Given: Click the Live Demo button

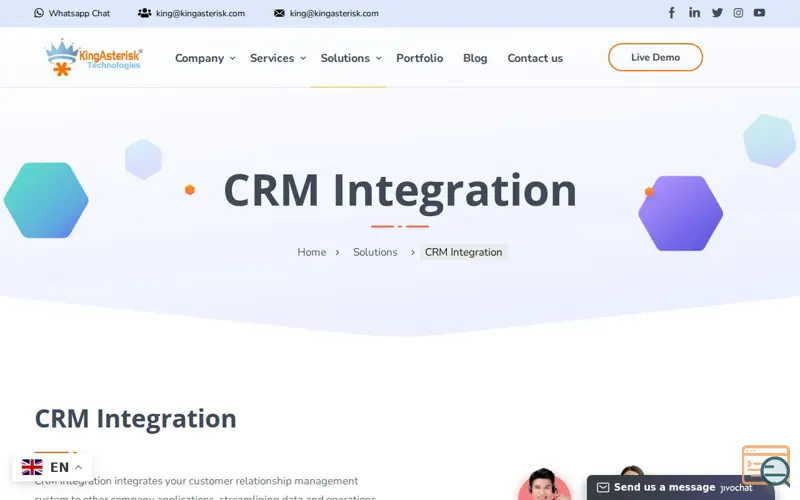Looking at the screenshot, I should click(655, 57).
